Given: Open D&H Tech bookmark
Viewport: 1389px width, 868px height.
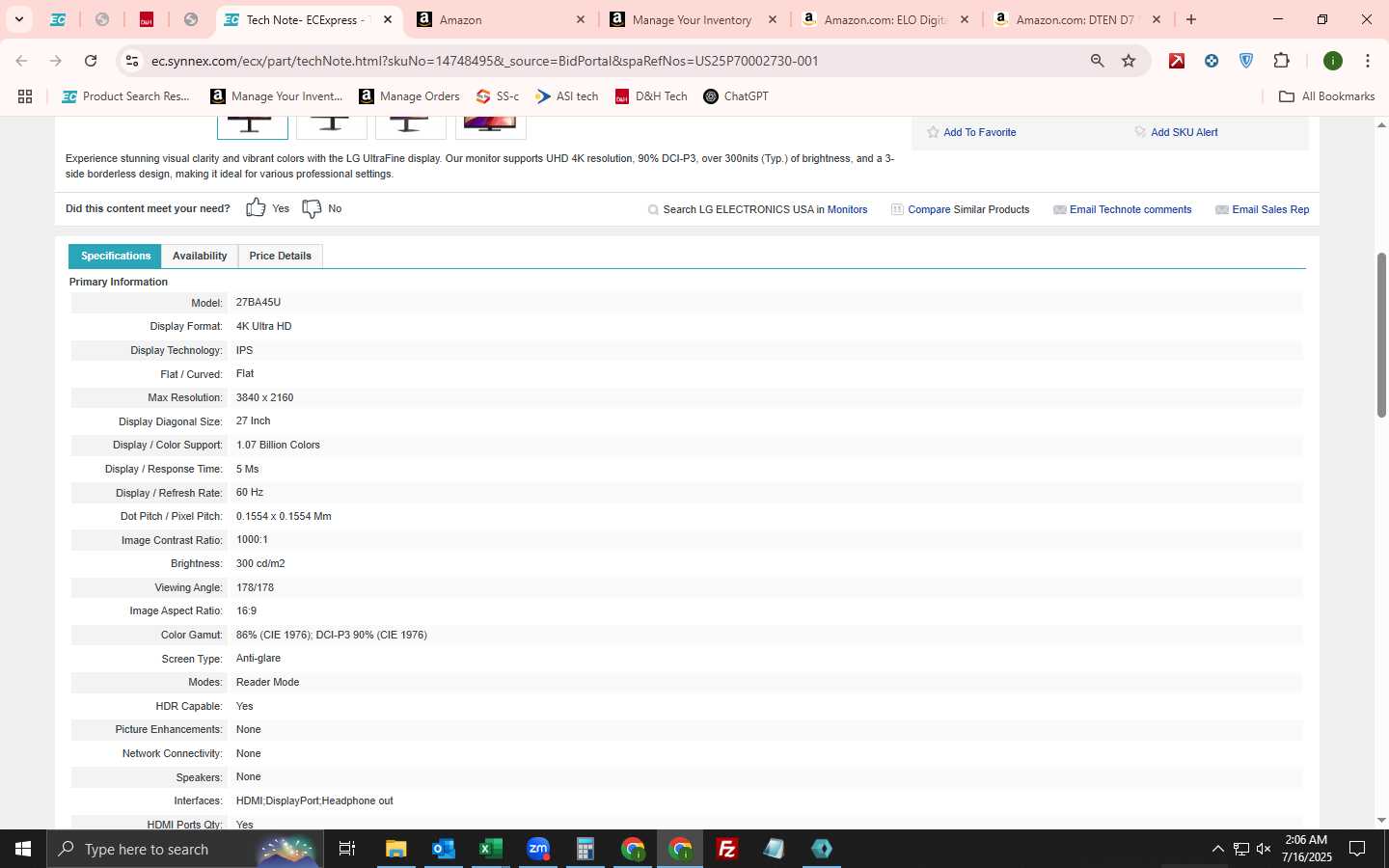Looking at the screenshot, I should [651, 96].
